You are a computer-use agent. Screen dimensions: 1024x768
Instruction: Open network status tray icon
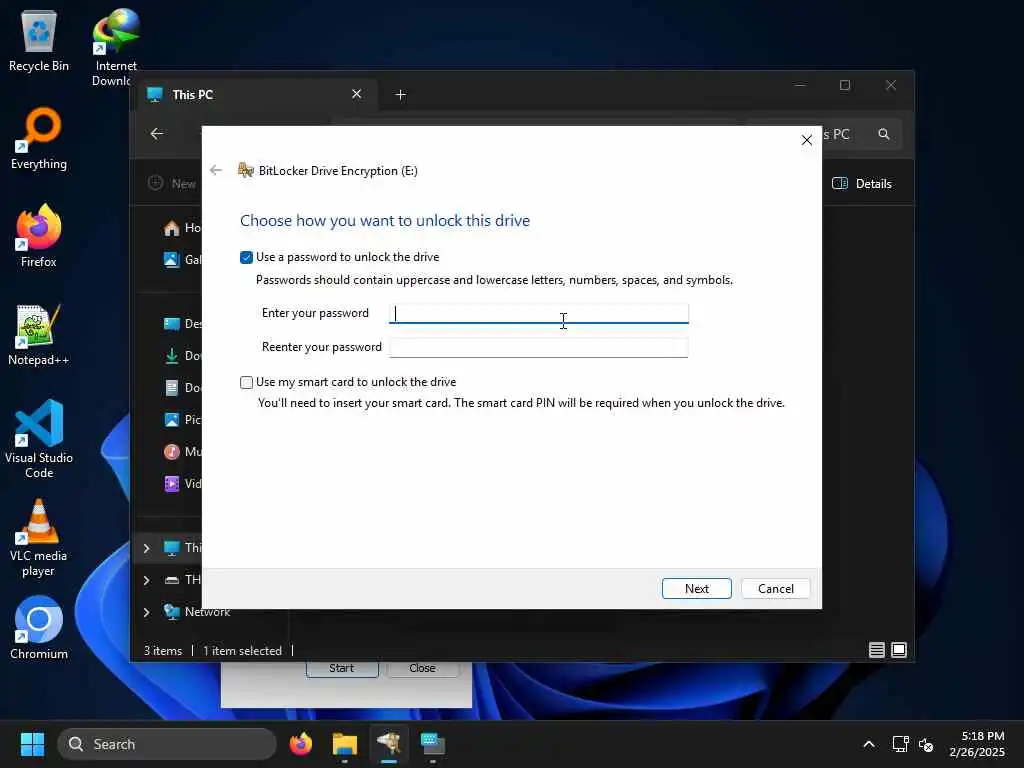[901, 744]
